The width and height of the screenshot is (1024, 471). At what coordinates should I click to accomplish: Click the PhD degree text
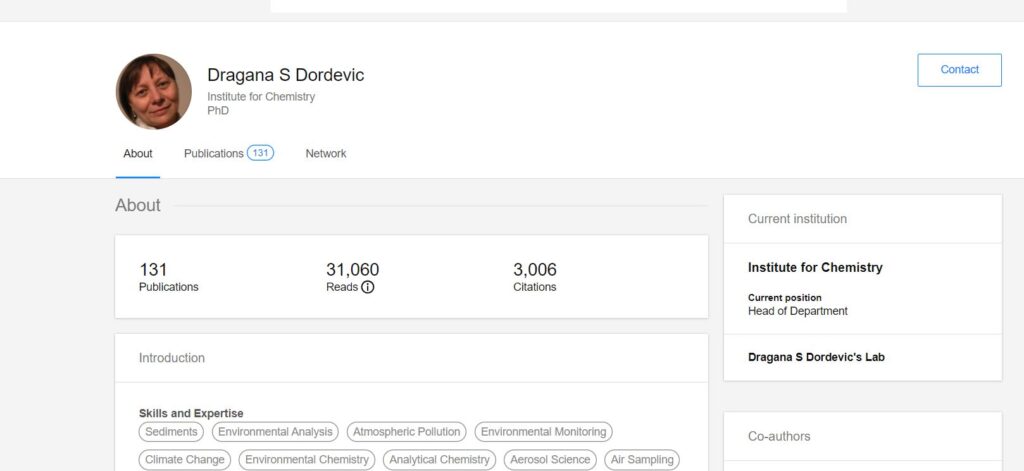(x=218, y=110)
